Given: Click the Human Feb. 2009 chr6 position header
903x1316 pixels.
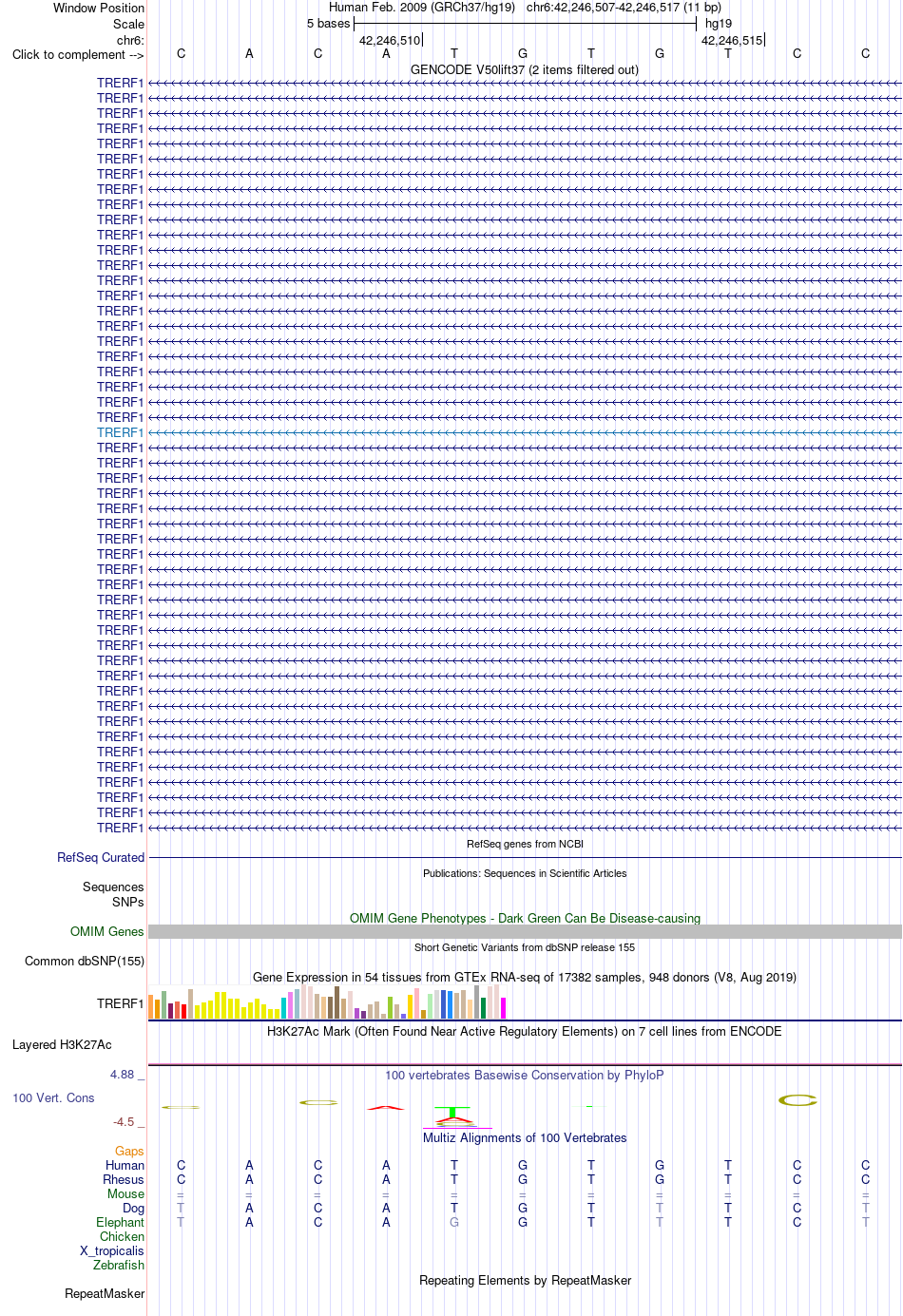Looking at the screenshot, I should point(525,7).
